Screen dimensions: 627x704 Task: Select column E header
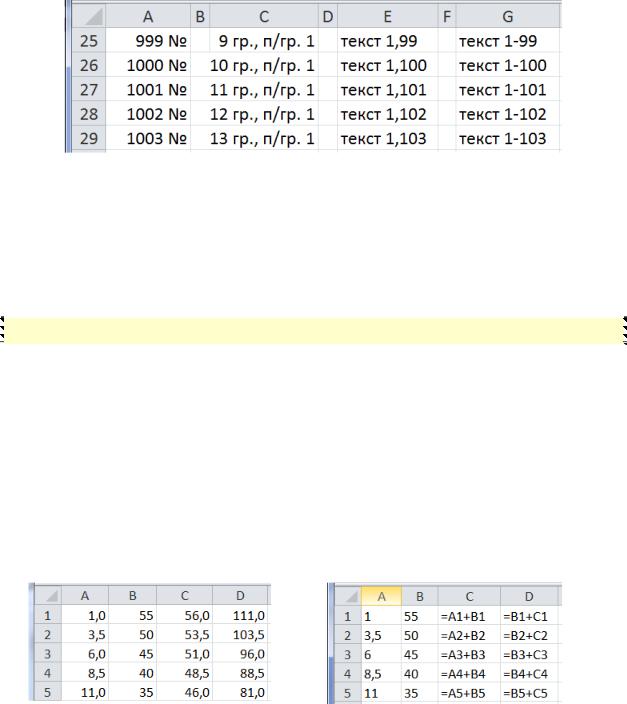(x=388, y=17)
